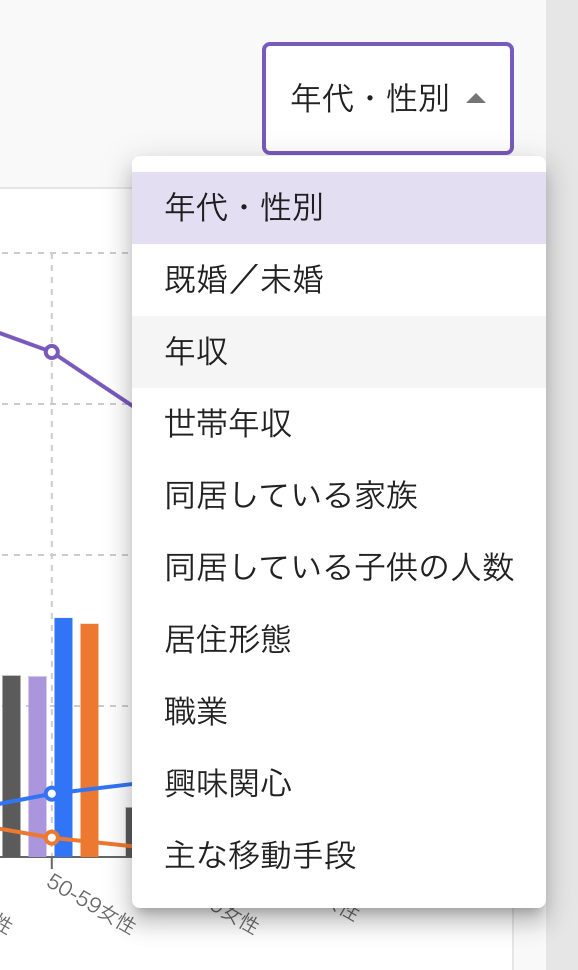Click the light purple bar in chart
This screenshot has height=970, width=578.
(x=37, y=766)
